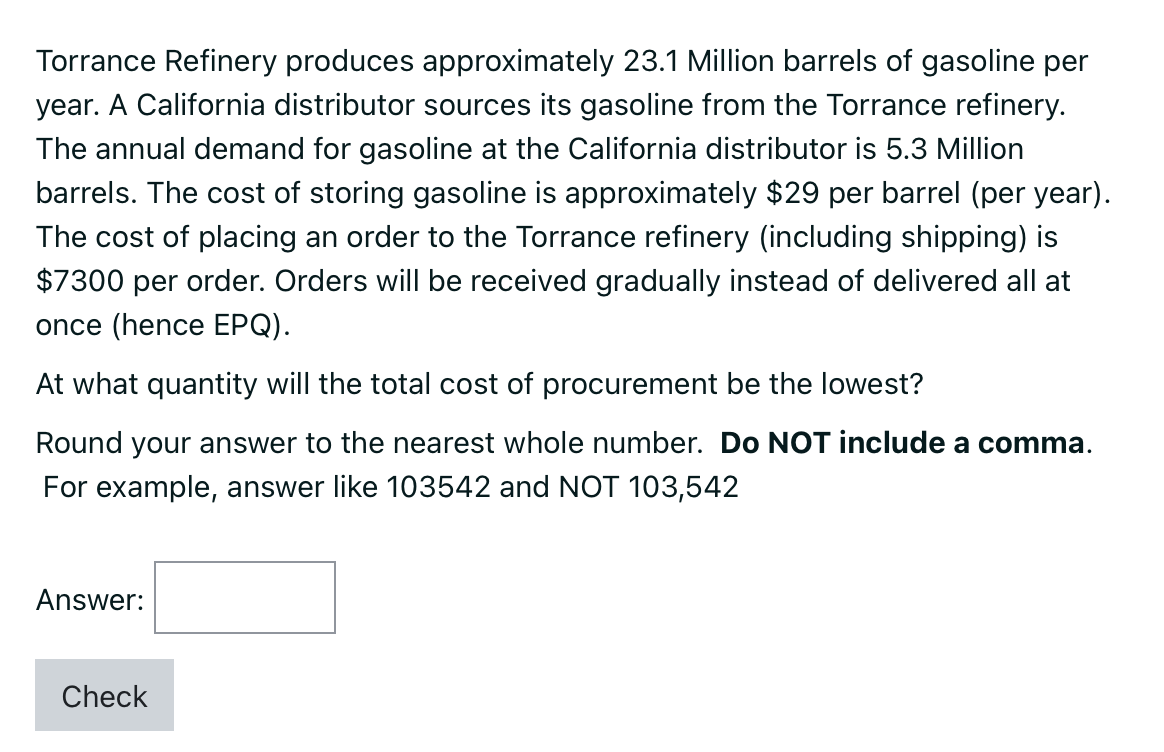Click the bold "Do NOT include a comma" text
The height and width of the screenshot is (752, 1164).
point(903,443)
